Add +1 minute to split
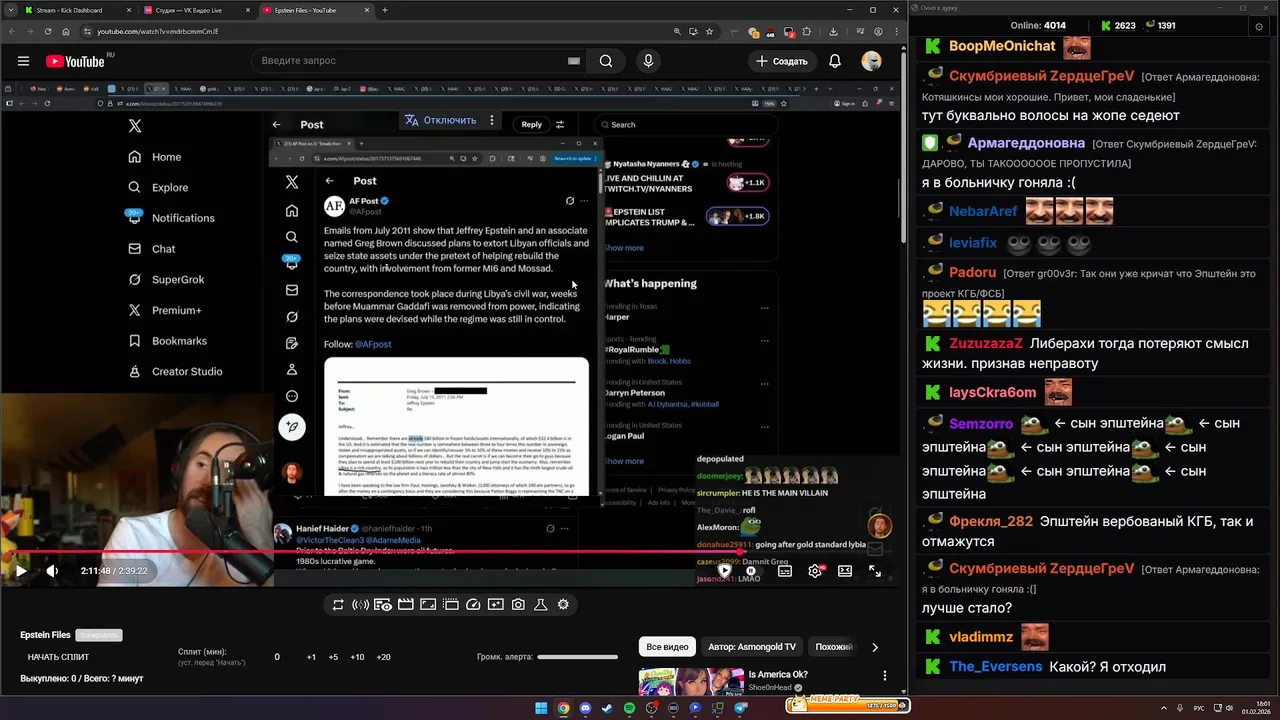This screenshot has height=720, width=1280. 311,657
